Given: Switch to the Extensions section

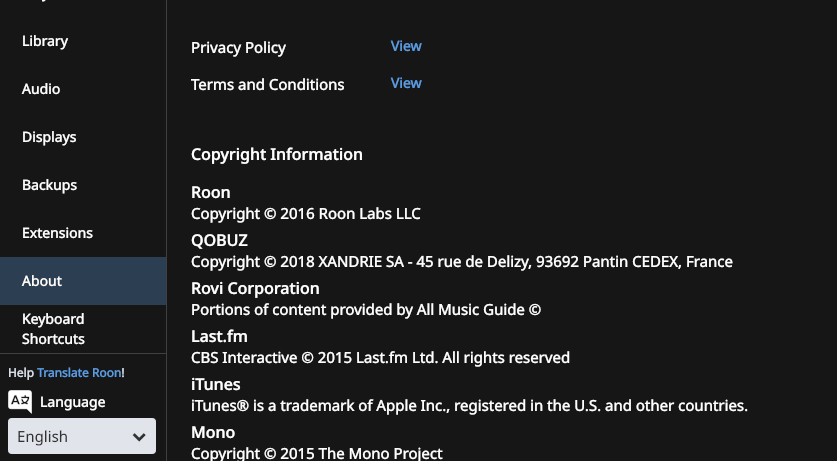Looking at the screenshot, I should 57,233.
